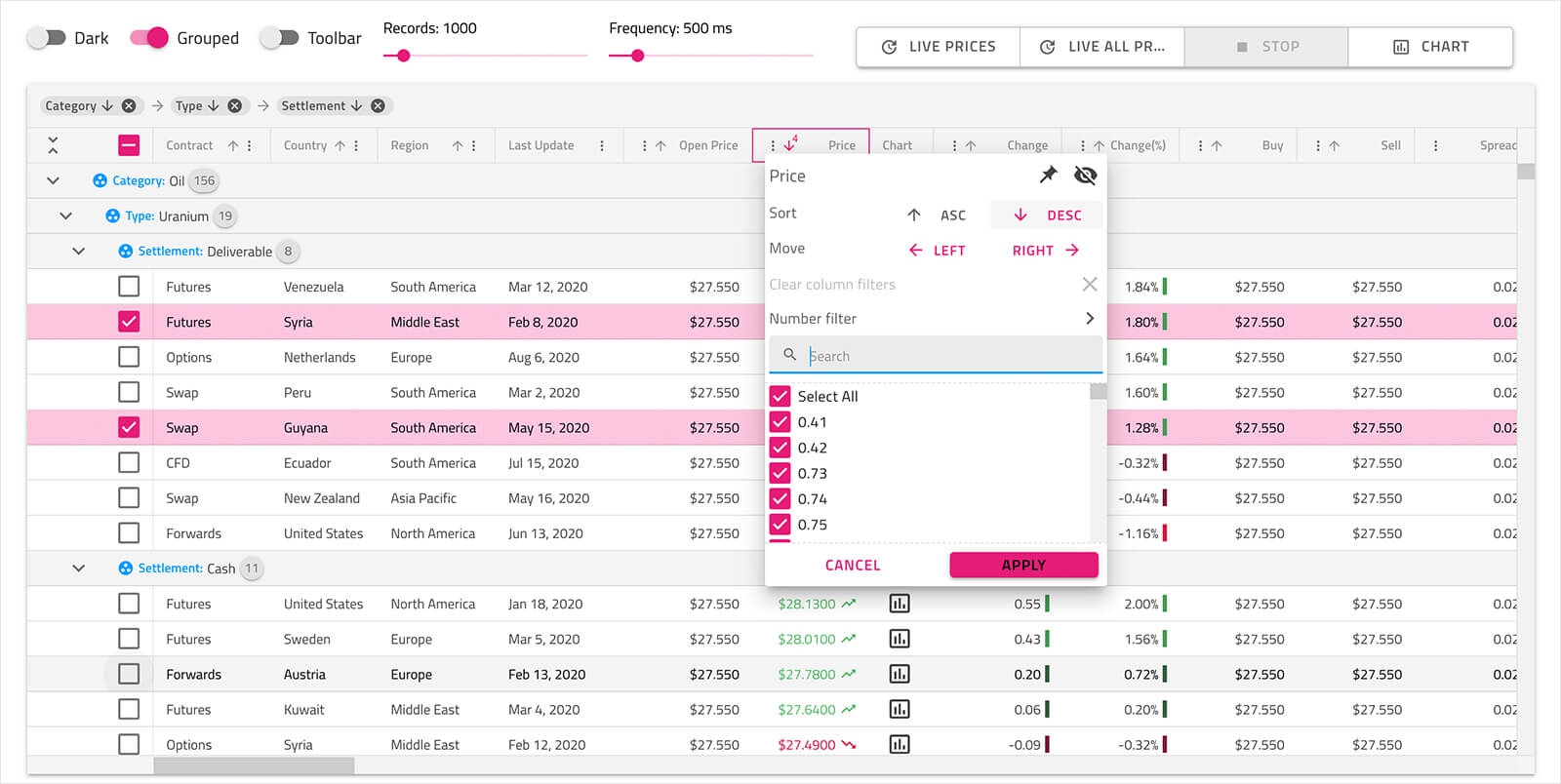Image resolution: width=1561 pixels, height=784 pixels.
Task: Expand the Number filter submenu
Action: (1089, 318)
